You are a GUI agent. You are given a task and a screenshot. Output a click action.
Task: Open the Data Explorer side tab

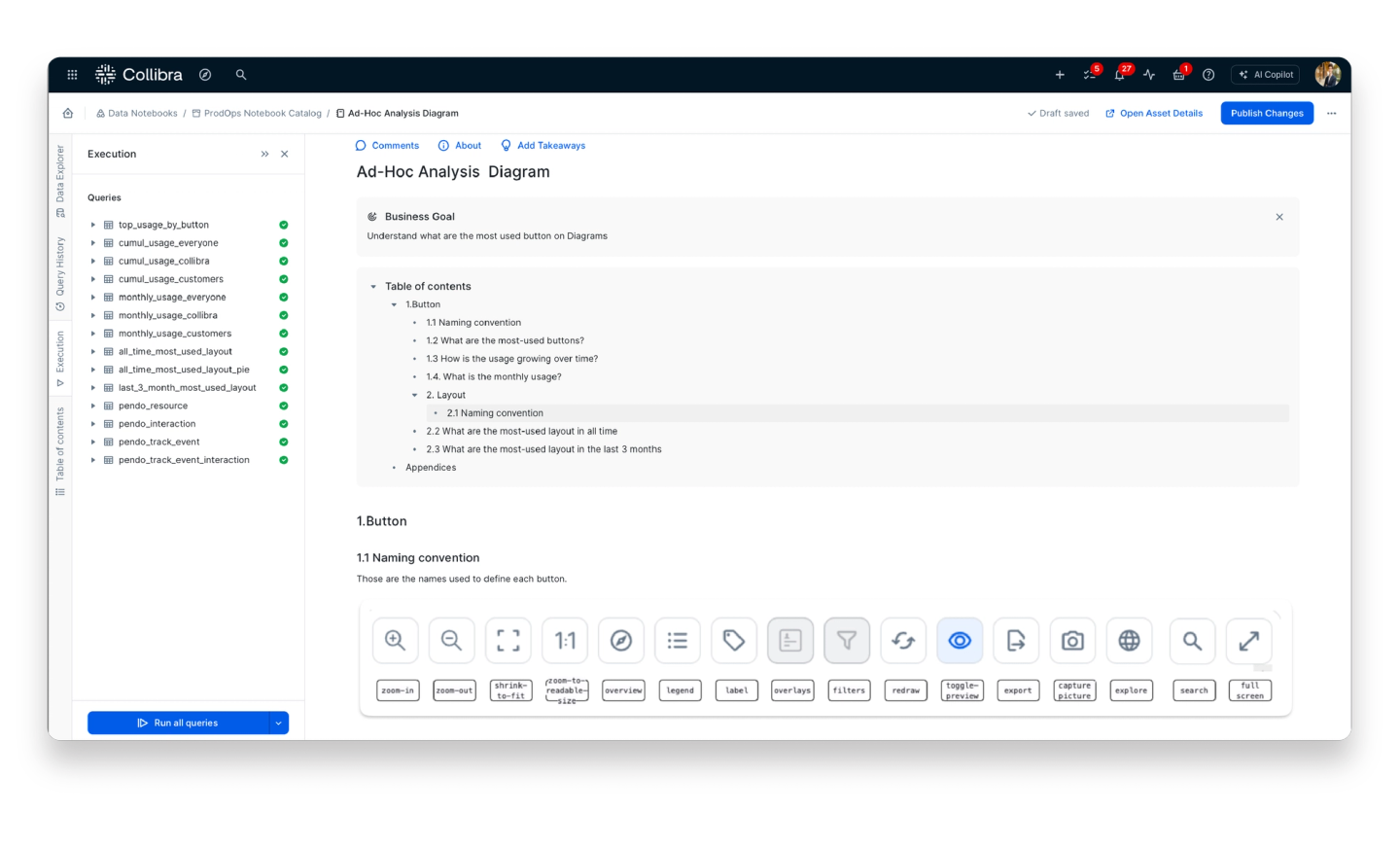60,180
